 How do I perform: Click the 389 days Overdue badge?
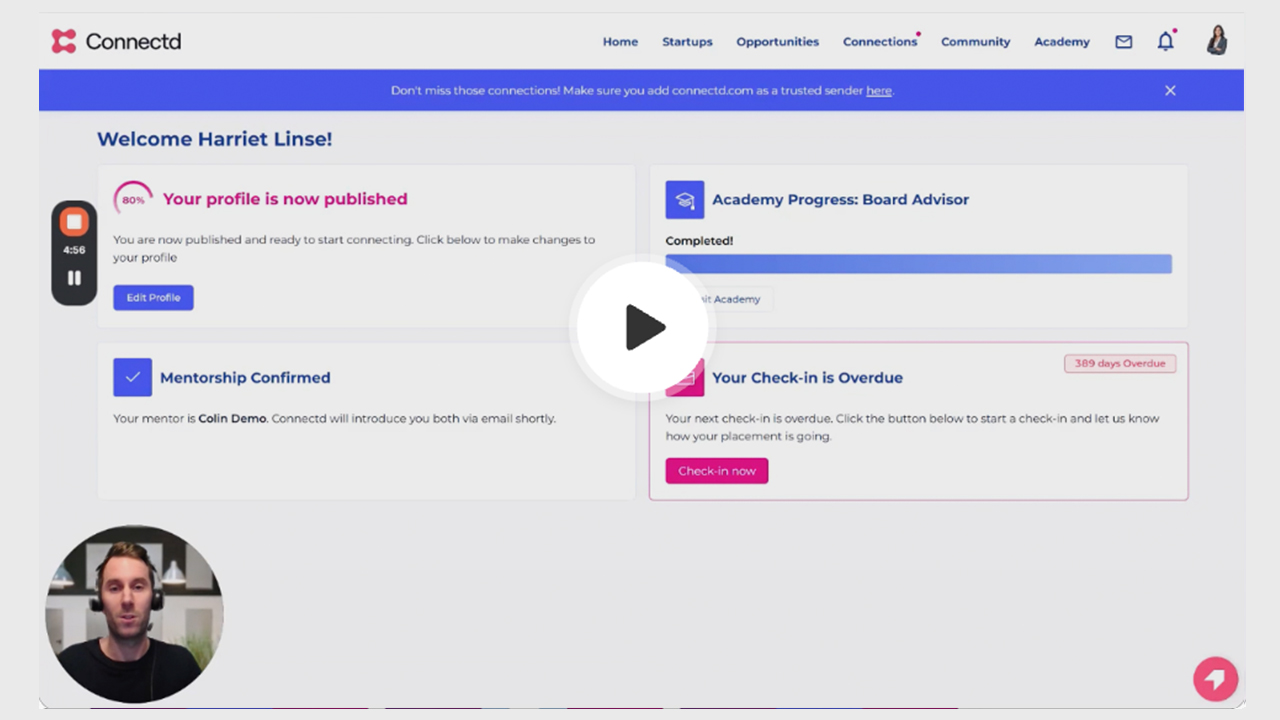point(1120,364)
